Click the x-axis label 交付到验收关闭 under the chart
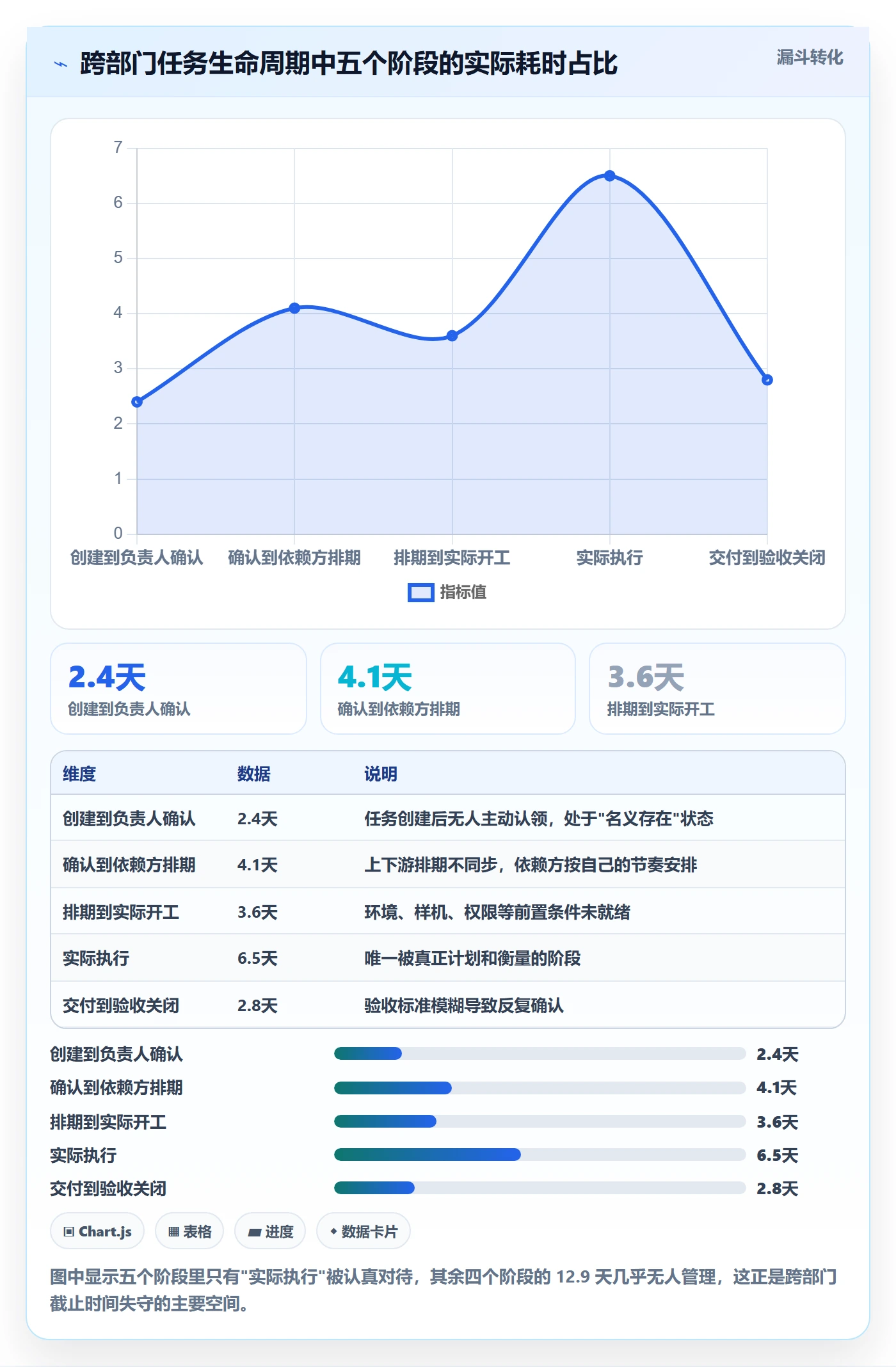Image resolution: width=896 pixels, height=1367 pixels. click(x=767, y=558)
